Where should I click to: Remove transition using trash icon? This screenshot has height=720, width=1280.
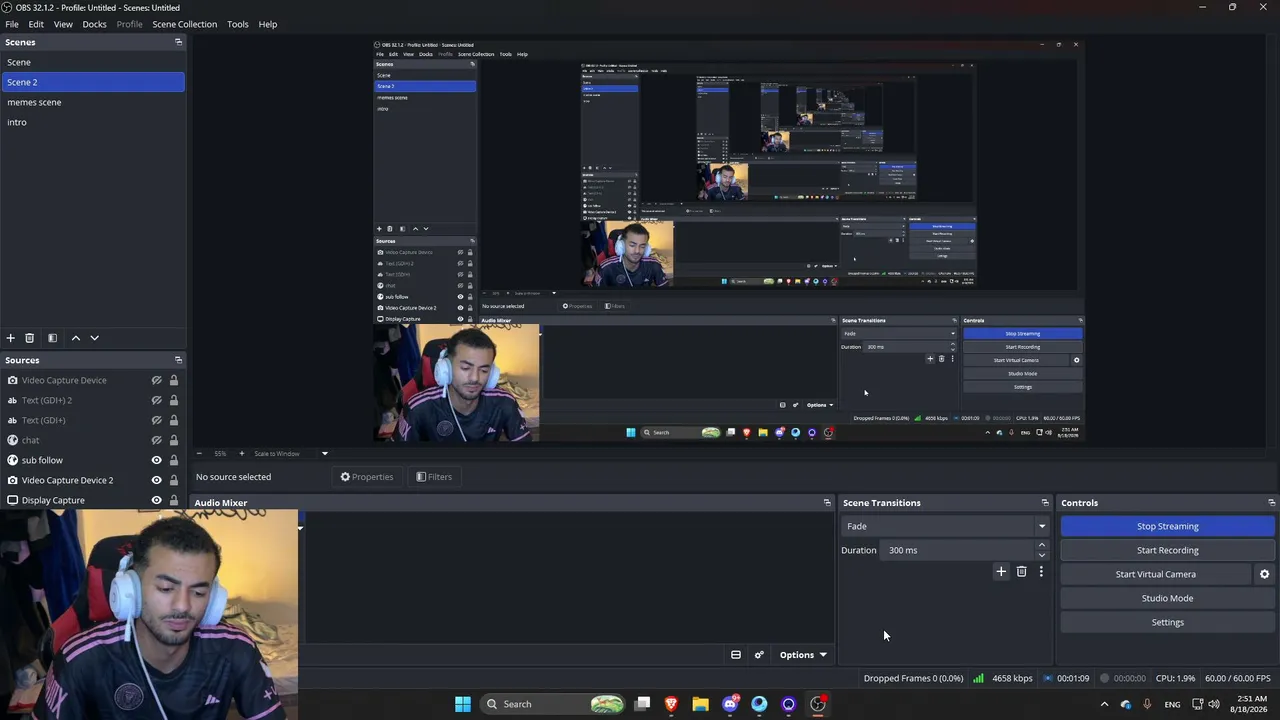pos(1021,572)
